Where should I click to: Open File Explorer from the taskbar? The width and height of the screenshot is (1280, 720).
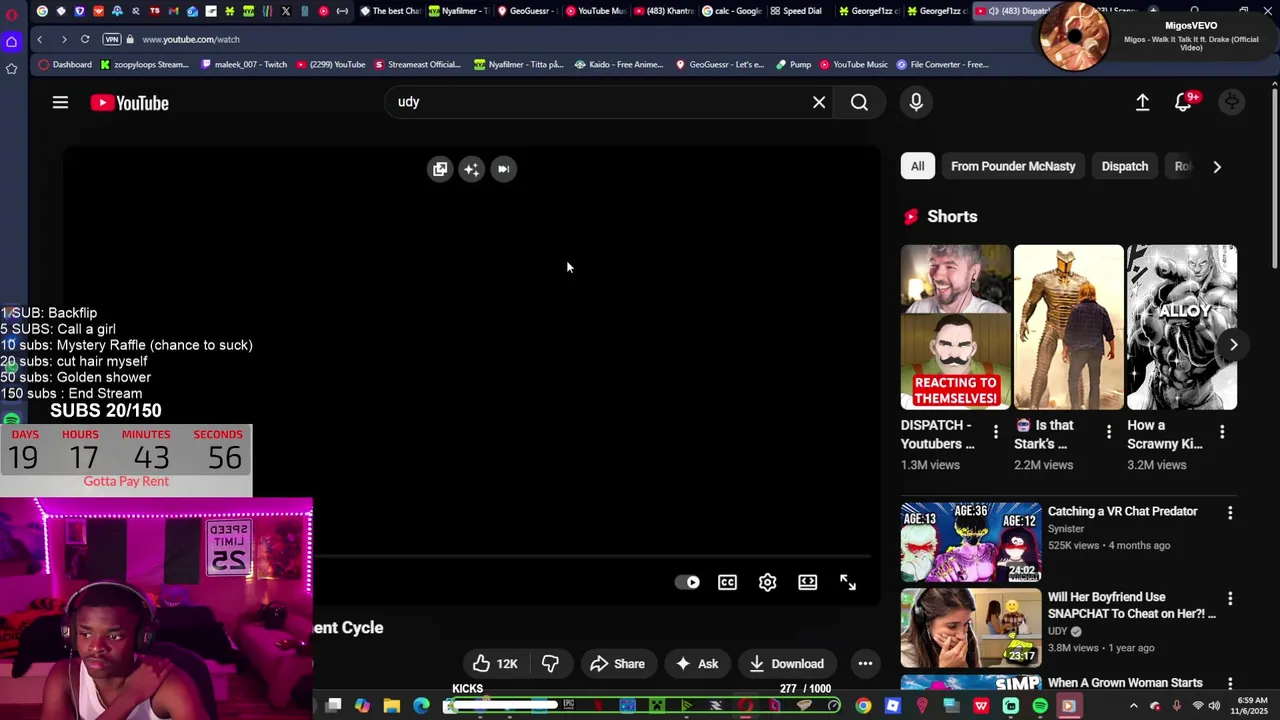click(x=392, y=705)
